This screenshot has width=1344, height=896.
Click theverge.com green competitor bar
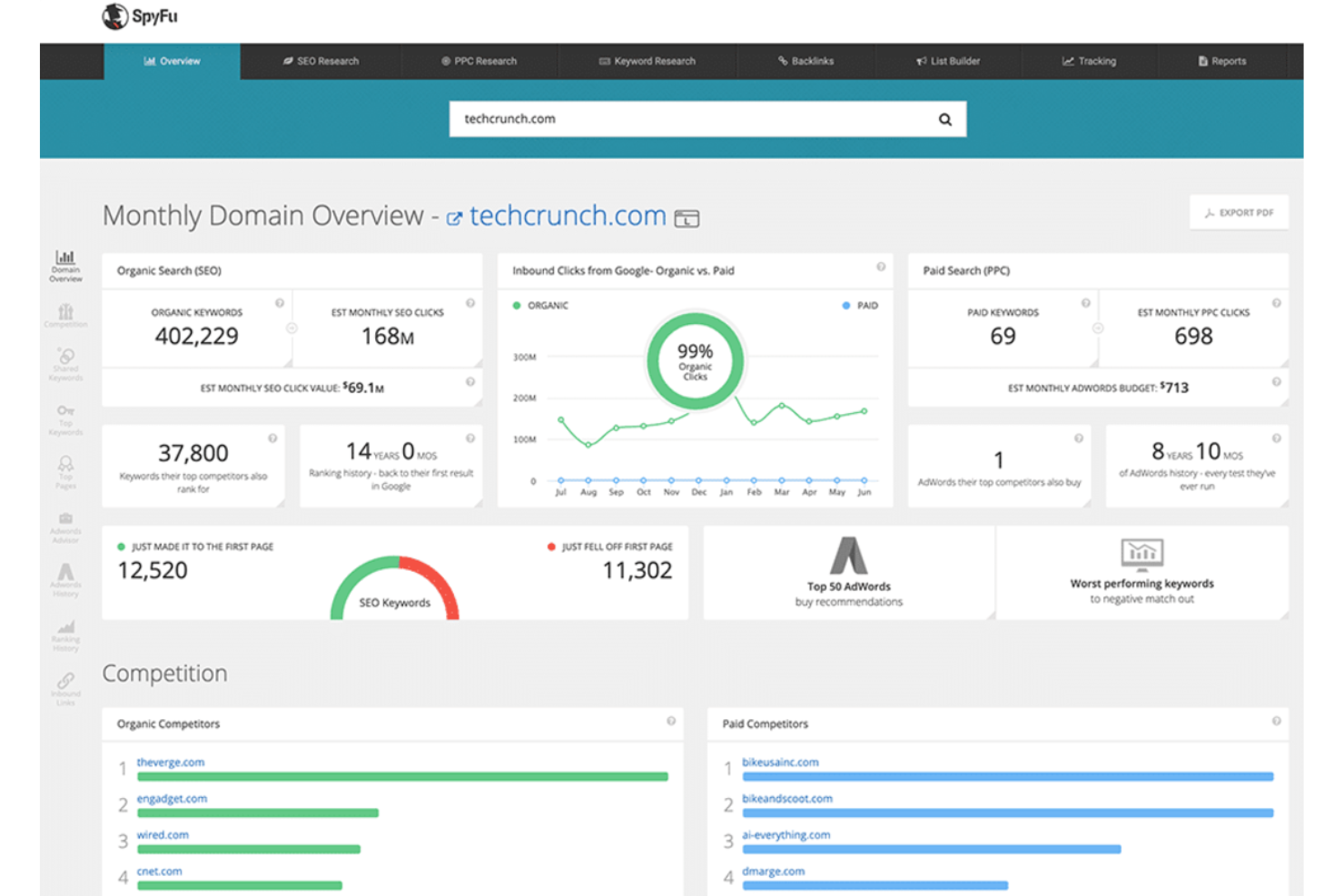click(402, 777)
